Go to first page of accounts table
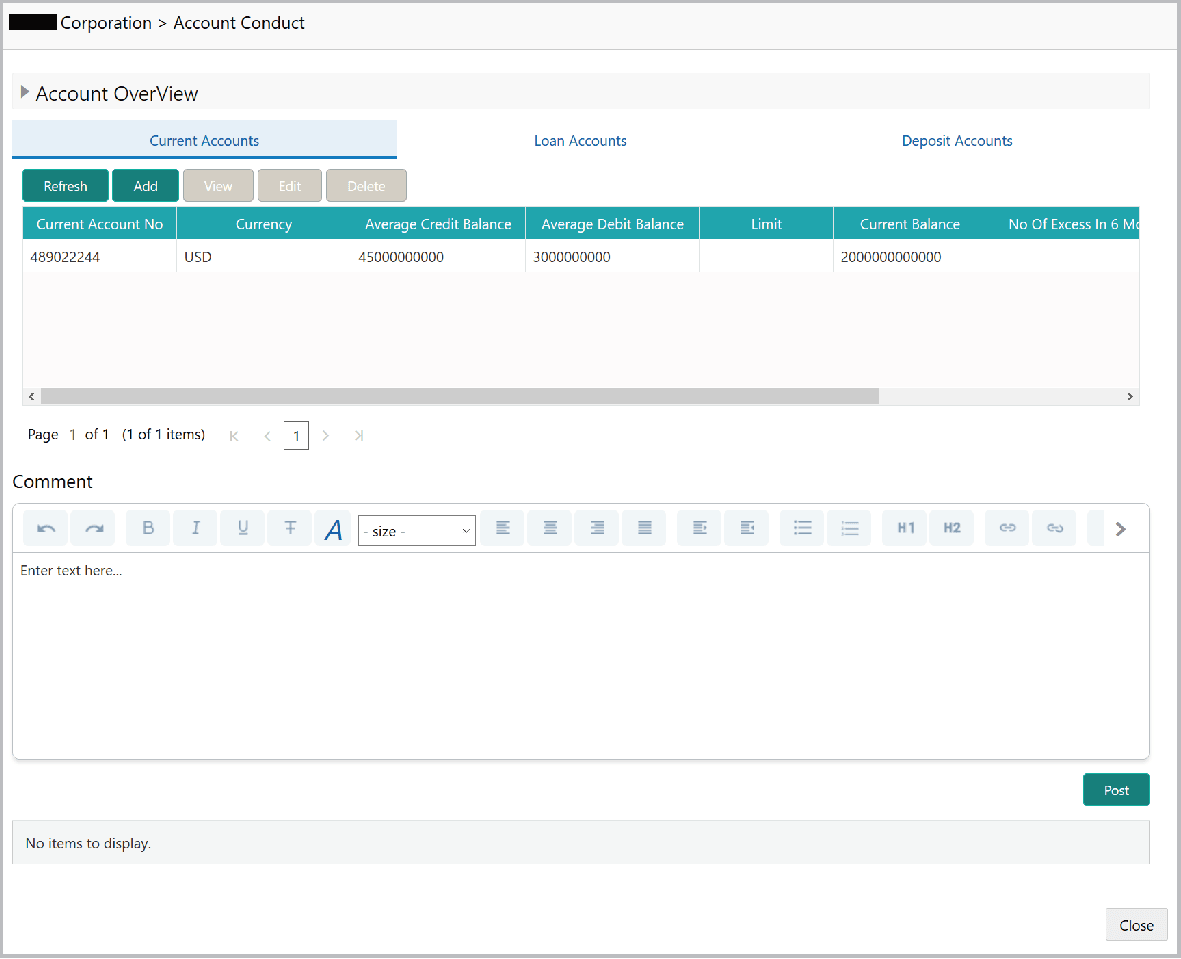1181x959 pixels. (234, 436)
